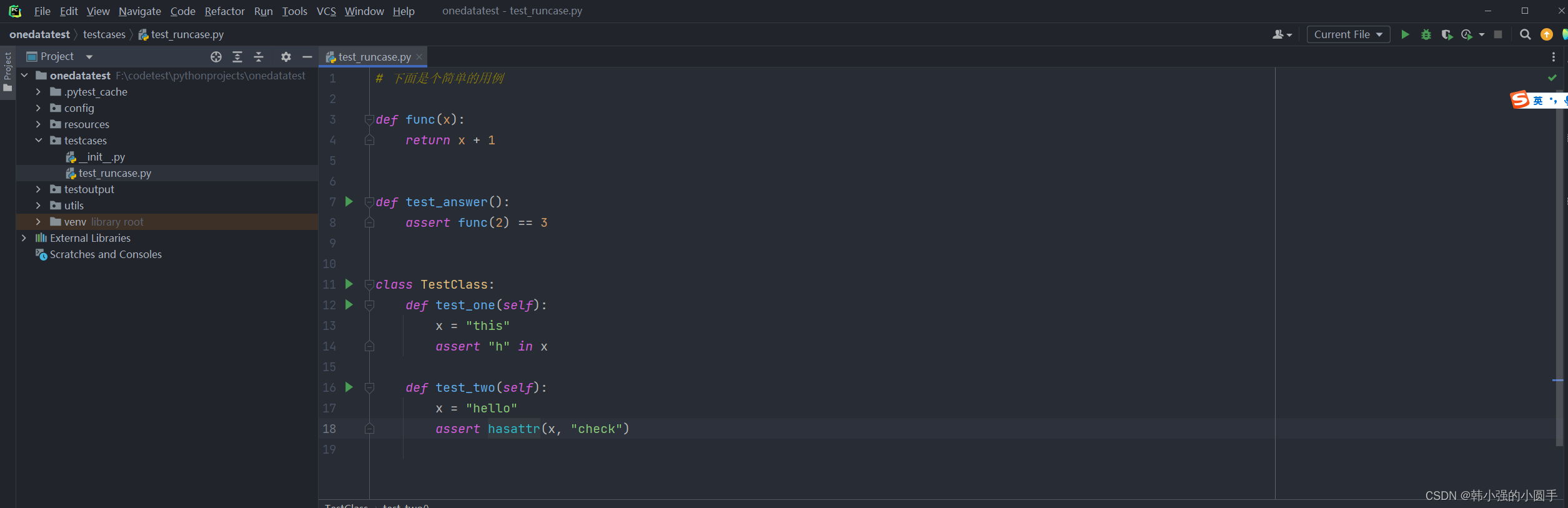
Task: Click the PyCharm logo icon
Action: [x=15, y=11]
